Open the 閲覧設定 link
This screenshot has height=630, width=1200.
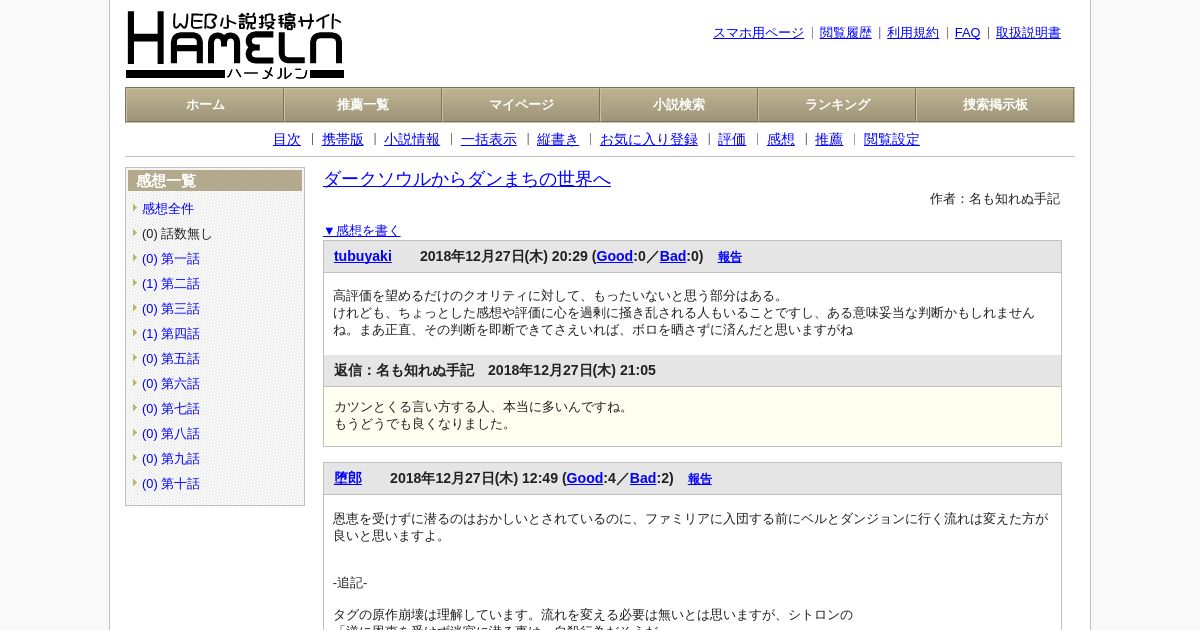click(x=892, y=140)
